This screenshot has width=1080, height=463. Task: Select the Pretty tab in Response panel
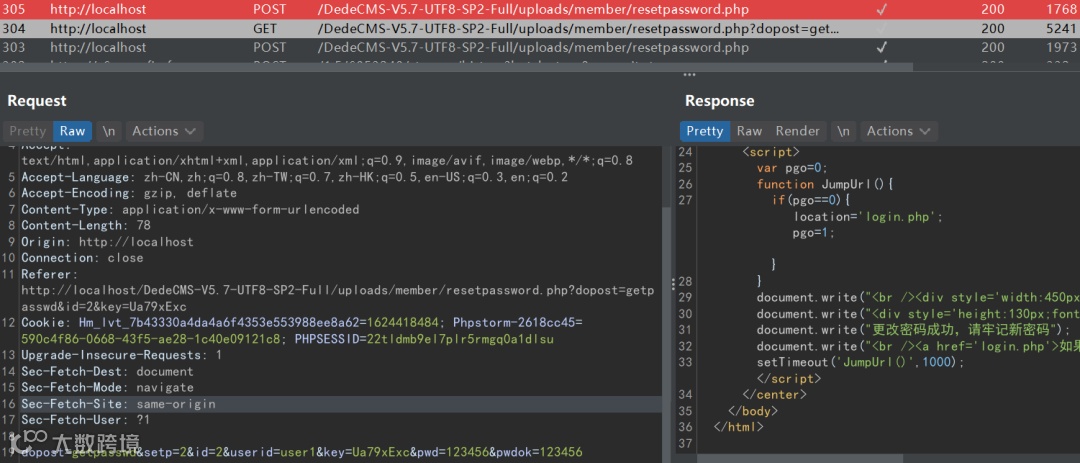coord(705,131)
